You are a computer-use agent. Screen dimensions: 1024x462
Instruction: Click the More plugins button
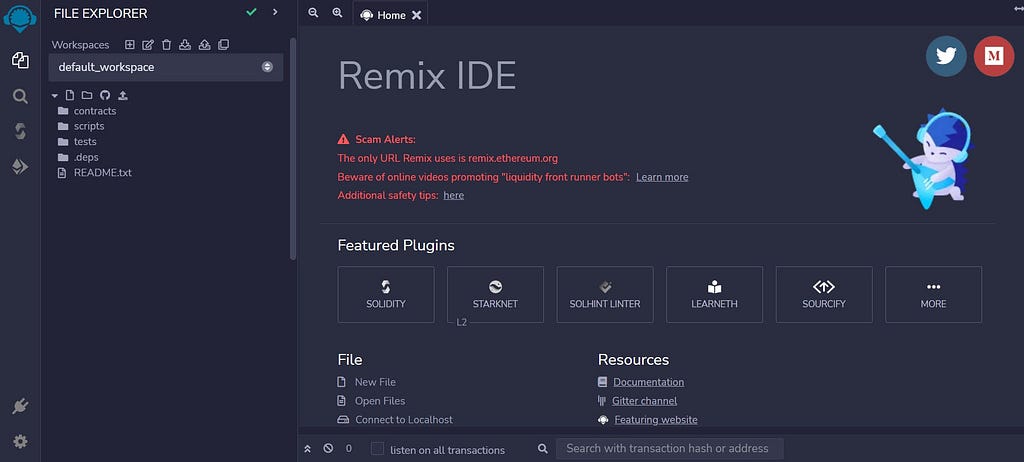[x=933, y=294]
